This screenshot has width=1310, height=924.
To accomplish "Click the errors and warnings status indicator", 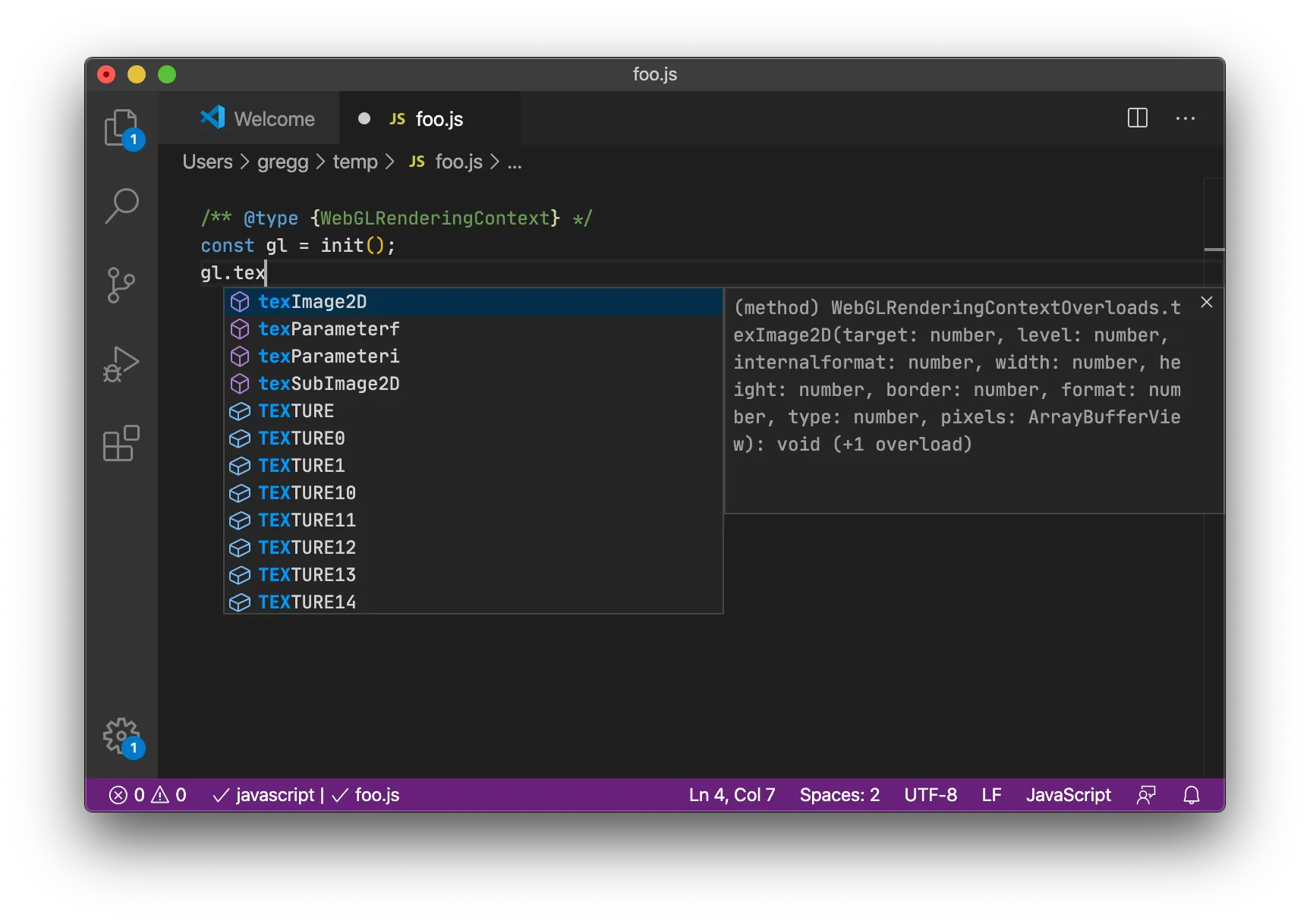I will tap(148, 795).
